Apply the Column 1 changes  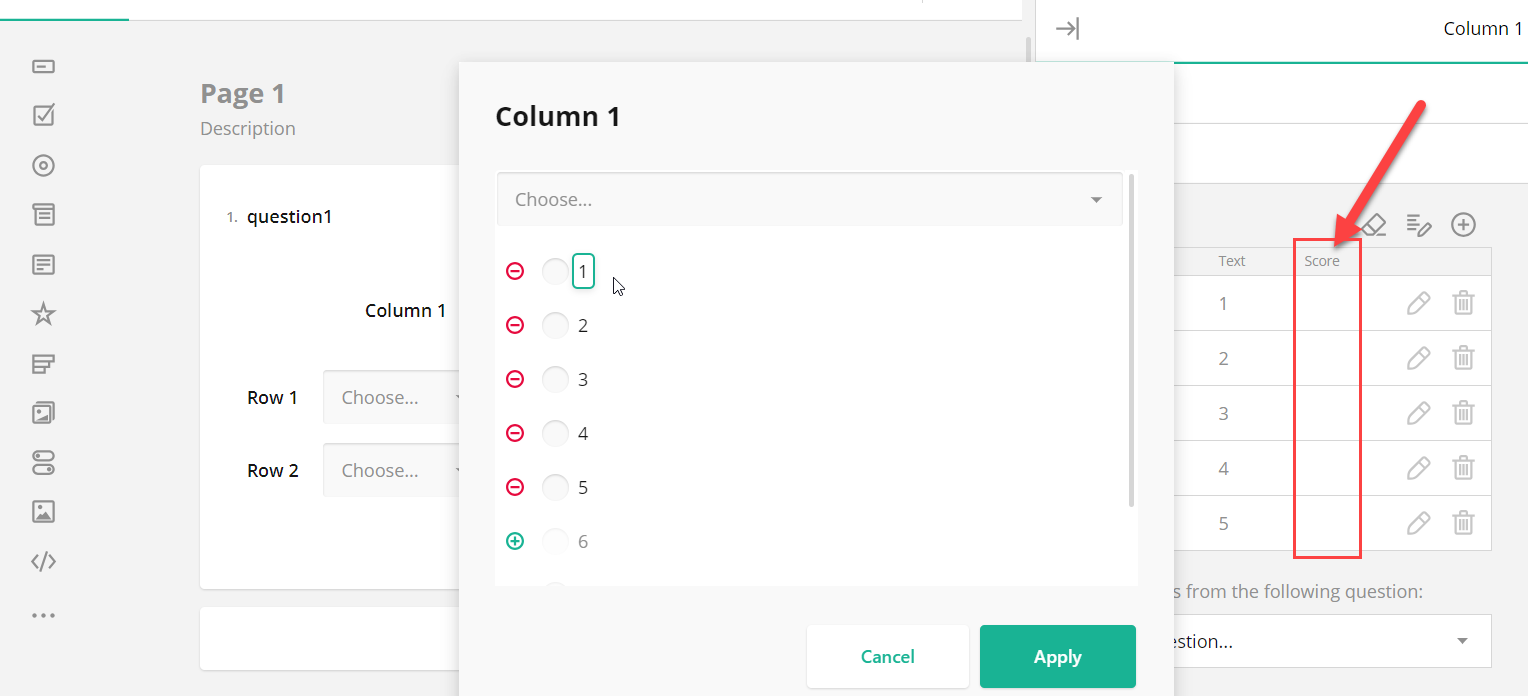(1057, 656)
